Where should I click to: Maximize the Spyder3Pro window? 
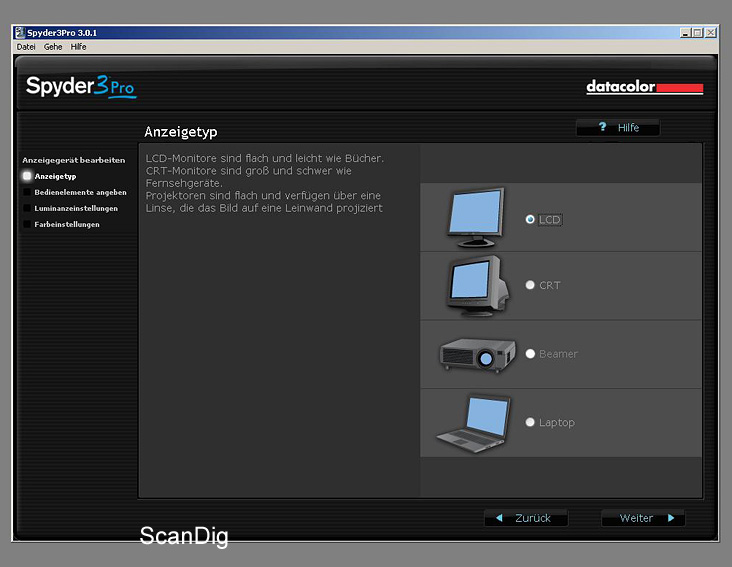(x=697, y=33)
